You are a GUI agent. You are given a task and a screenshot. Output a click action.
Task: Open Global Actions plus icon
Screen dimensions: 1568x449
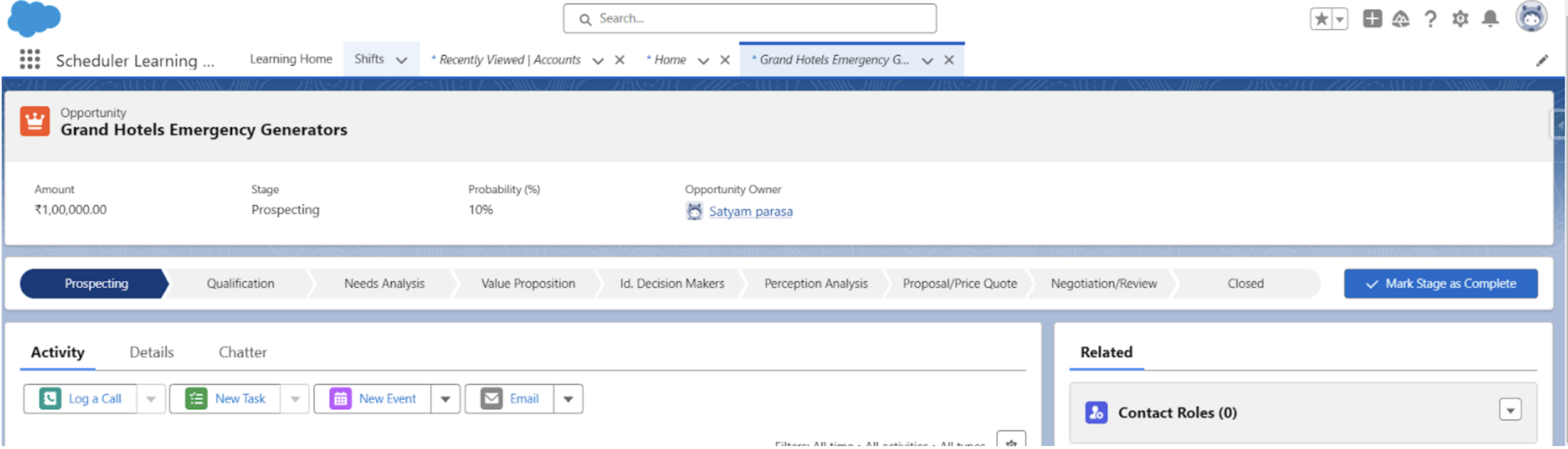click(x=1372, y=19)
